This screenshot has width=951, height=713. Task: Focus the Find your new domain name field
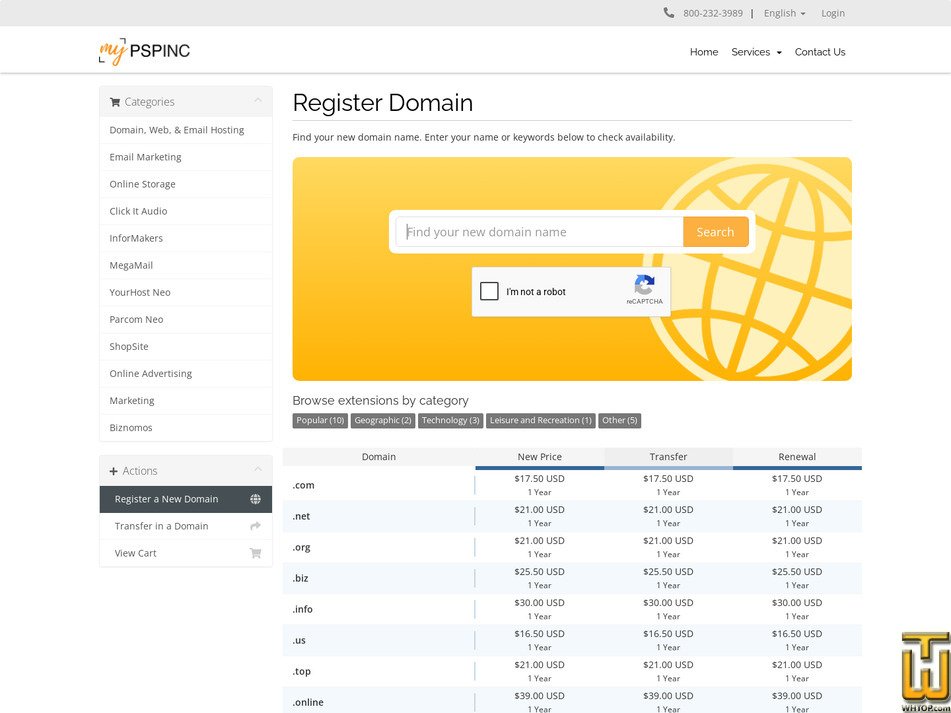tap(539, 232)
